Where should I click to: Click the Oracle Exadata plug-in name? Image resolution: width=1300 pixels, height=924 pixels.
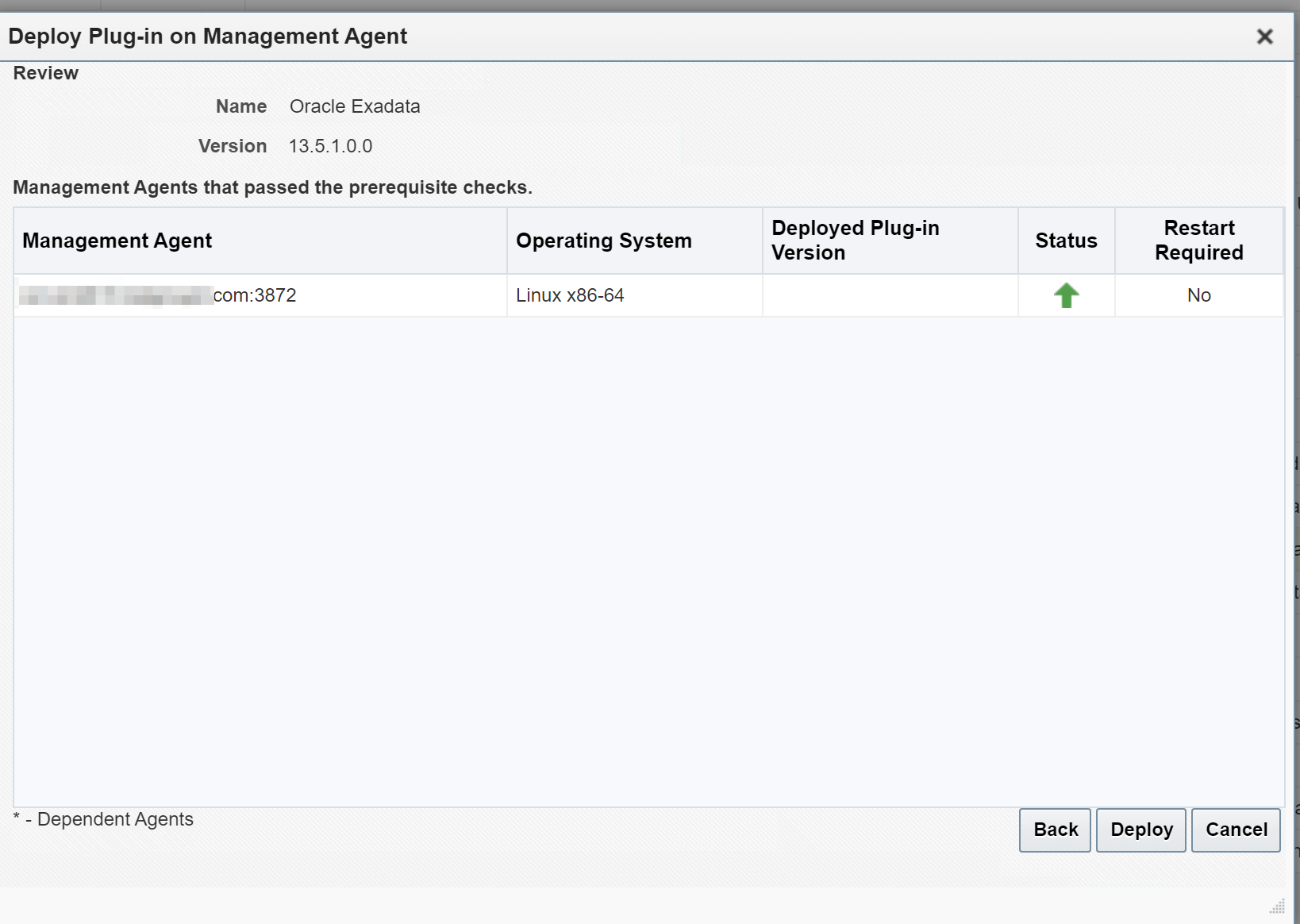coord(355,106)
